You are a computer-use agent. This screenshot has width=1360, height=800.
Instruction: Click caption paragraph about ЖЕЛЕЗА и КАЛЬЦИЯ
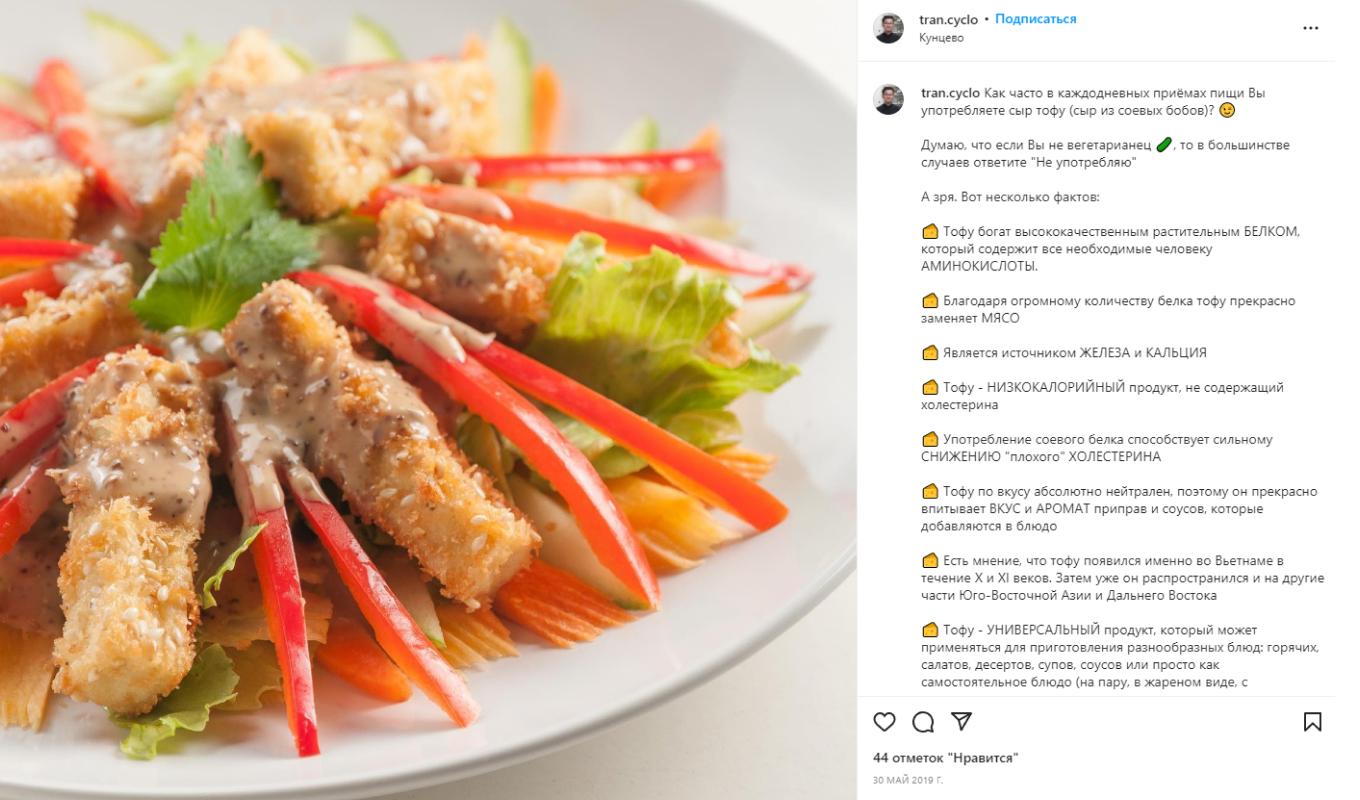[1064, 353]
